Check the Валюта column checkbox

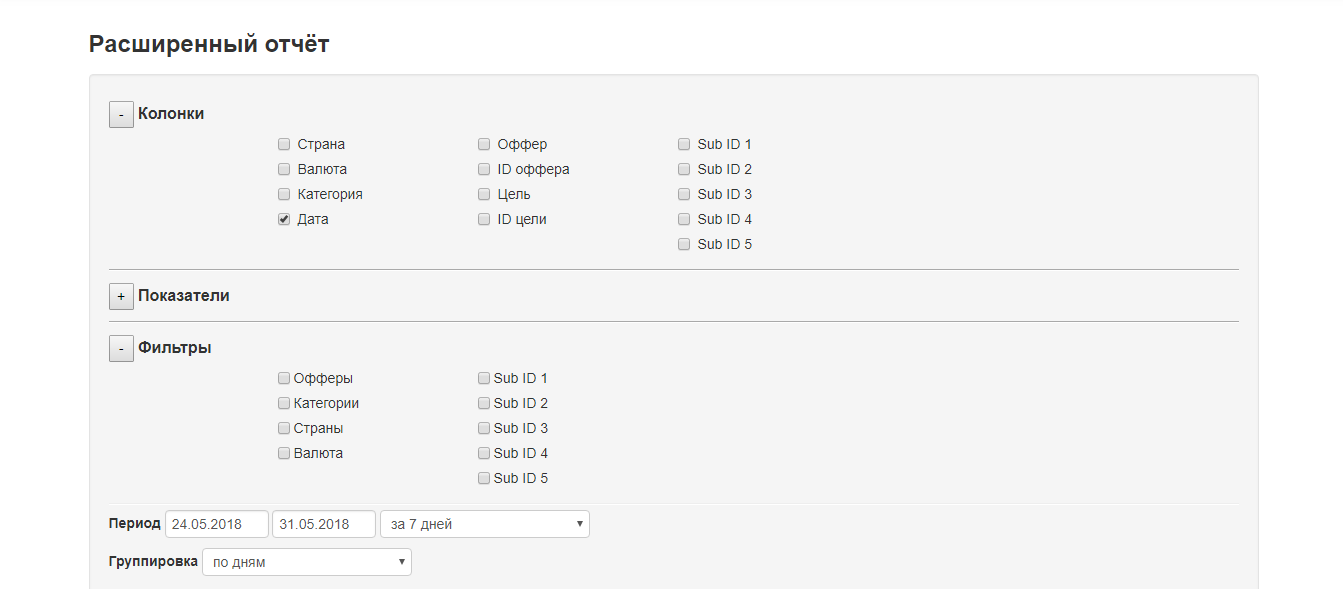pyautogui.click(x=284, y=169)
